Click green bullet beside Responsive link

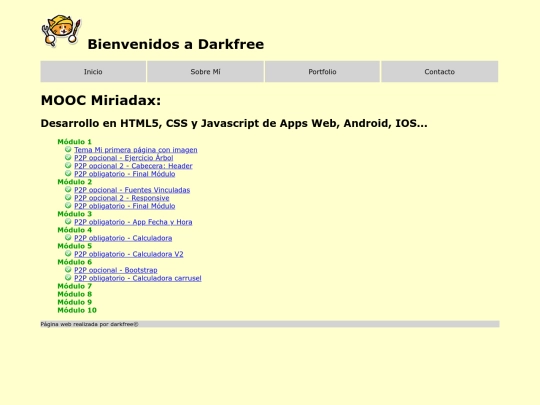coord(68,197)
